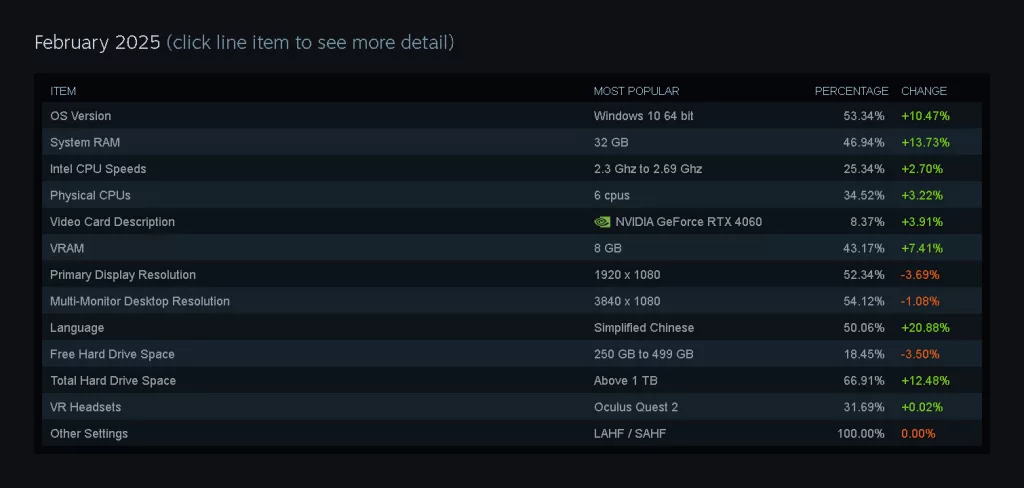Click the February 2025 heading
1024x488 pixels.
(97, 42)
